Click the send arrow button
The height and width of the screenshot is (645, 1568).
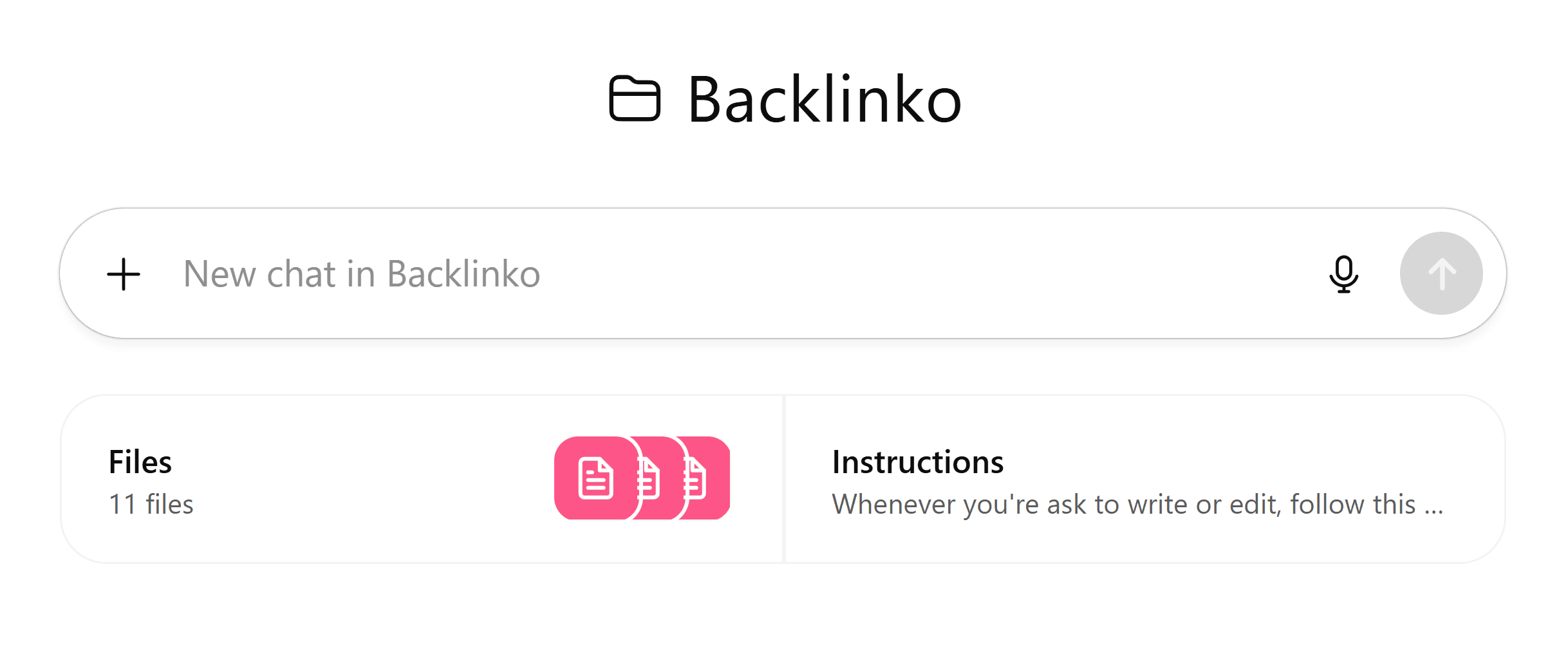[1441, 274]
